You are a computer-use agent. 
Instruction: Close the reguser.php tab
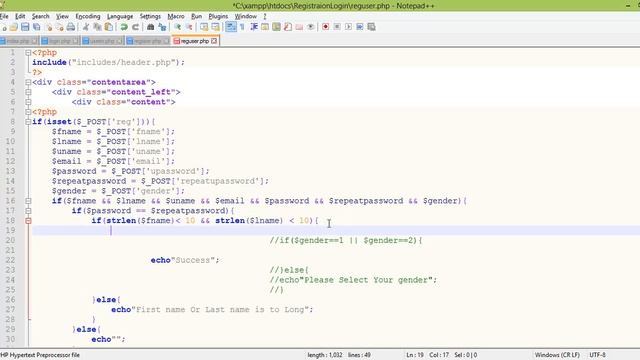coord(214,41)
